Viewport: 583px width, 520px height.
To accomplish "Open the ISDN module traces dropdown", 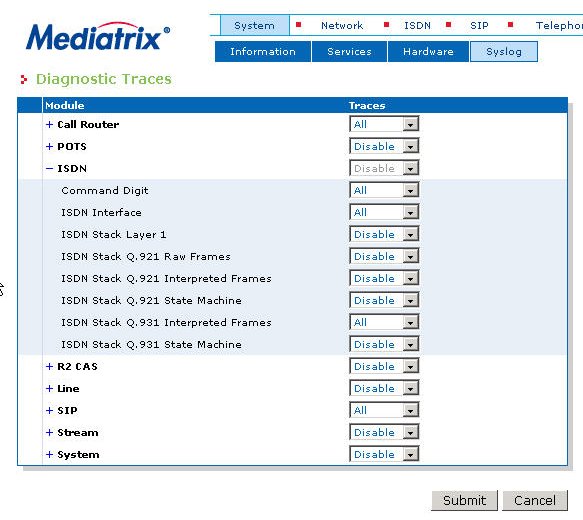I will click(384, 168).
